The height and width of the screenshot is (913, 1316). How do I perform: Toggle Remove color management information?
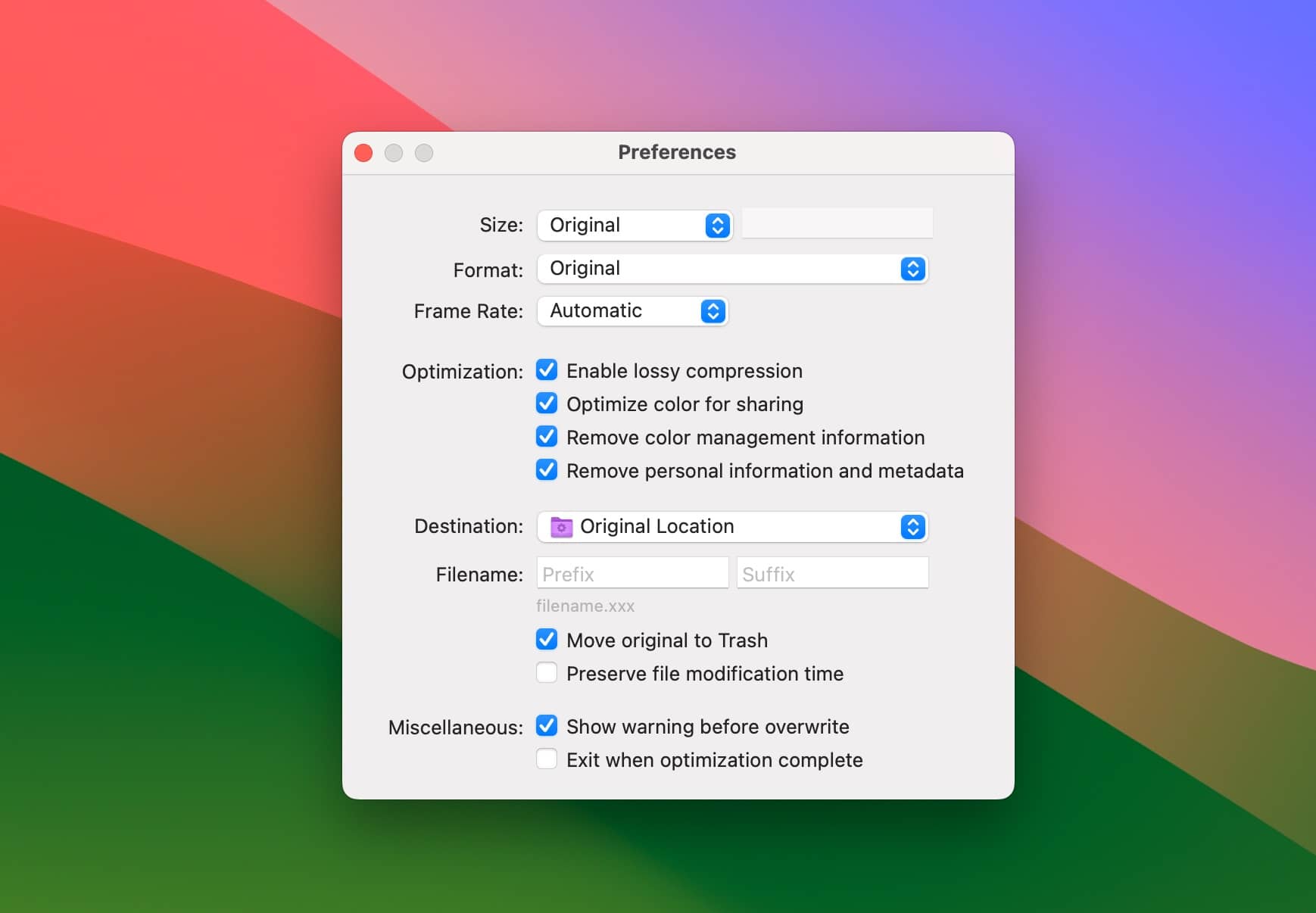point(547,437)
